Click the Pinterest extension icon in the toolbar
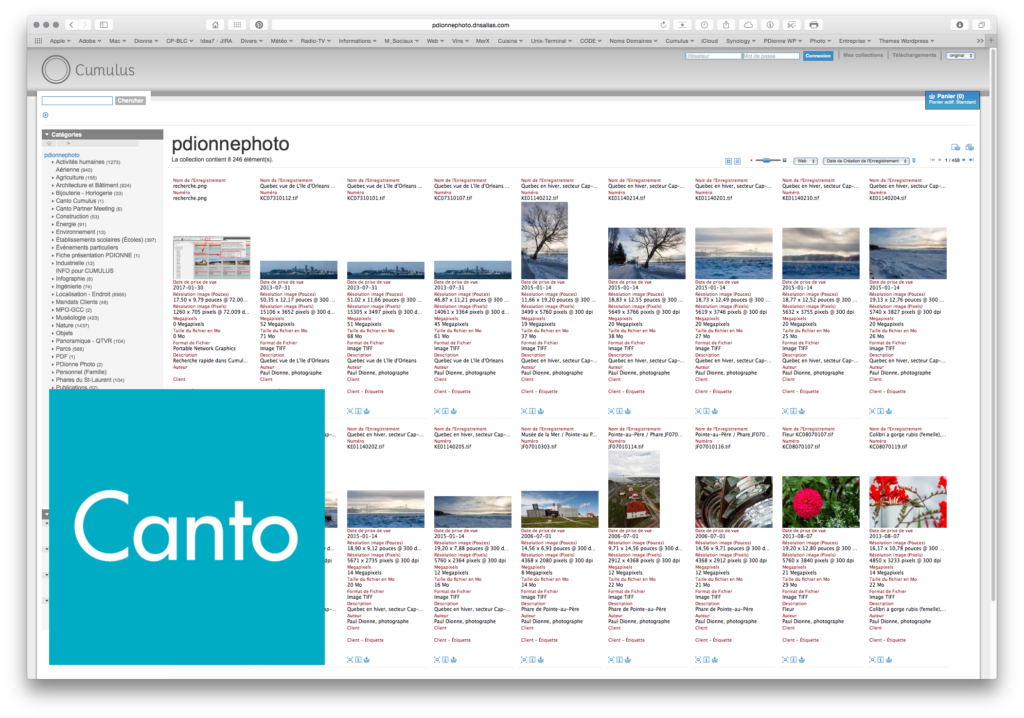1024x718 pixels. (x=259, y=25)
